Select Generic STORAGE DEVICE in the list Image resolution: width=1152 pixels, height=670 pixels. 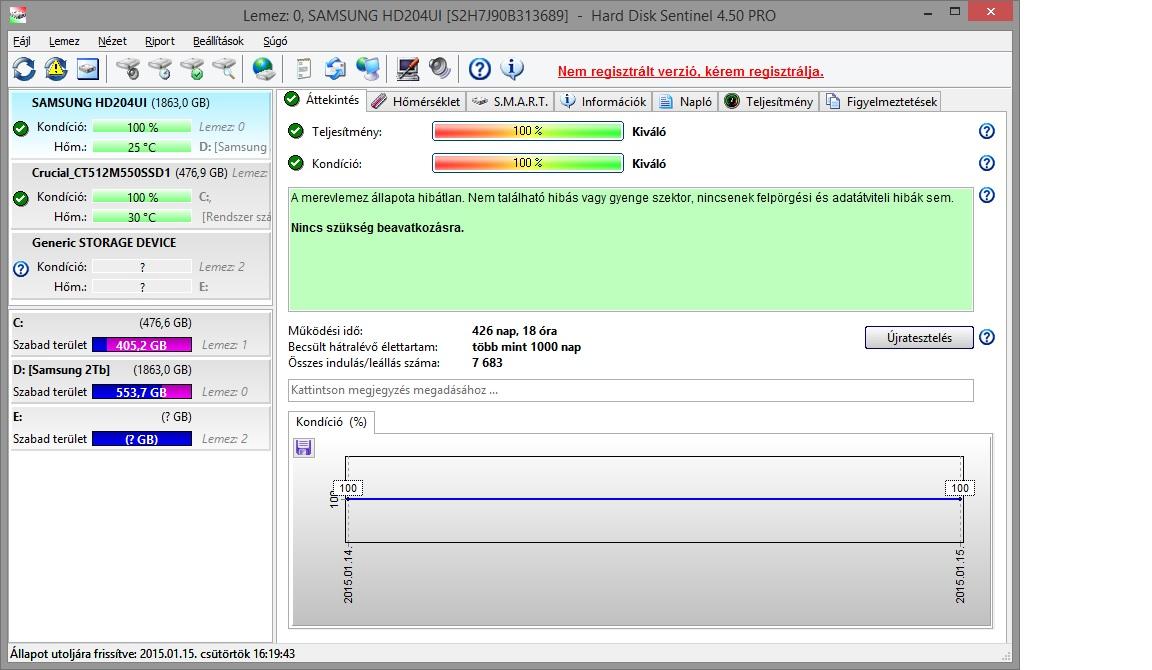[x=140, y=264]
